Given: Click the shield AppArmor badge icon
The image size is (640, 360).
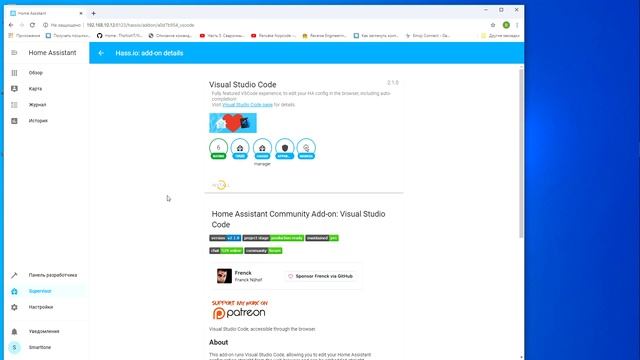Looking at the screenshot, I should click(284, 149).
